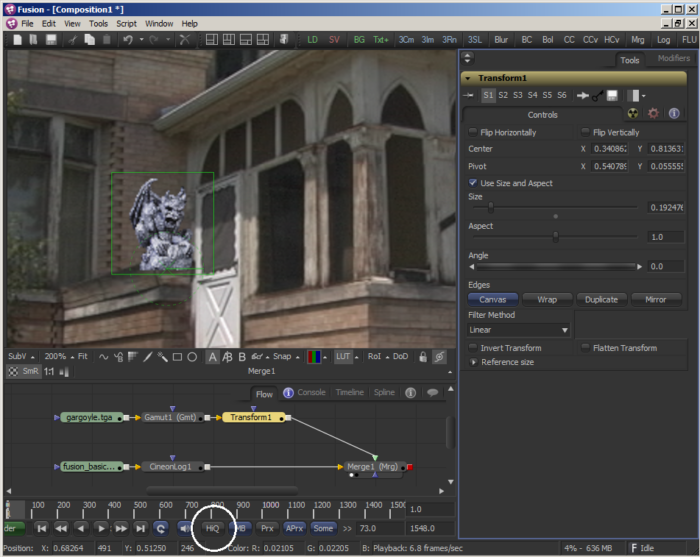This screenshot has width=700, height=557.
Task: Click the save floppy disk icon in main toolbar
Action: (51, 40)
